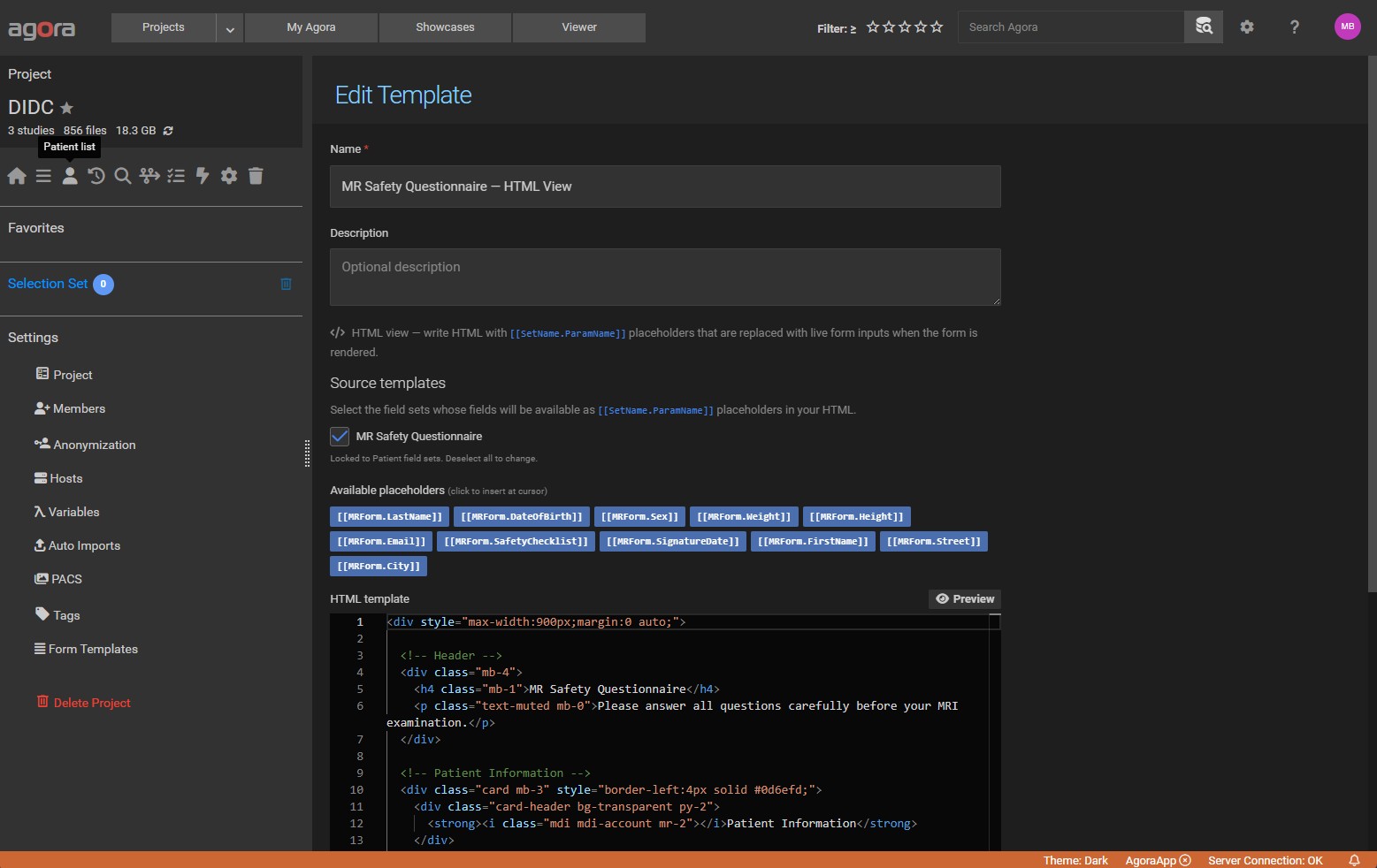Viewport: 1377px width, 868px height.
Task: Open global settings gear in top bar
Action: (1247, 27)
